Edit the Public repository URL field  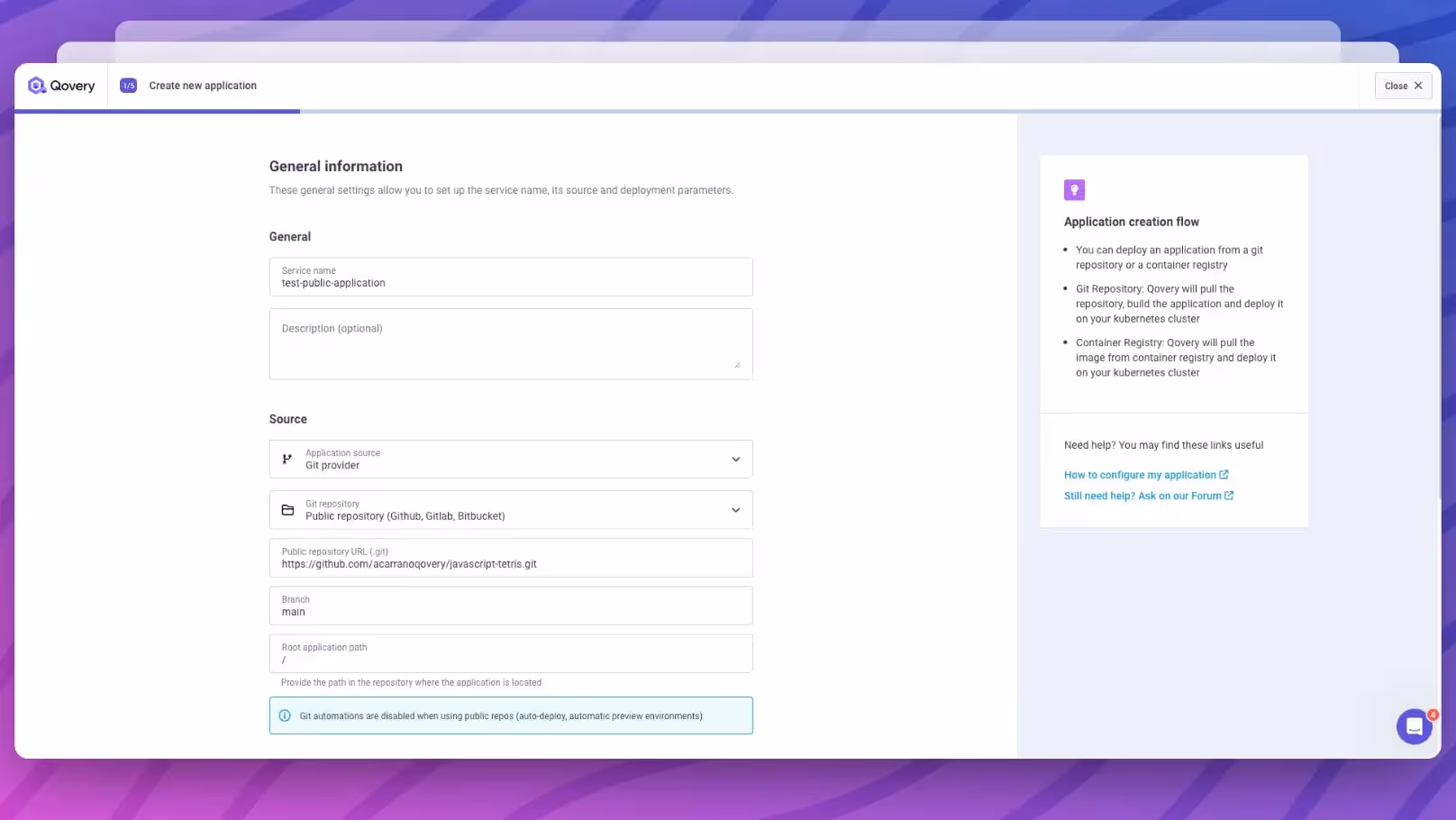pos(511,558)
